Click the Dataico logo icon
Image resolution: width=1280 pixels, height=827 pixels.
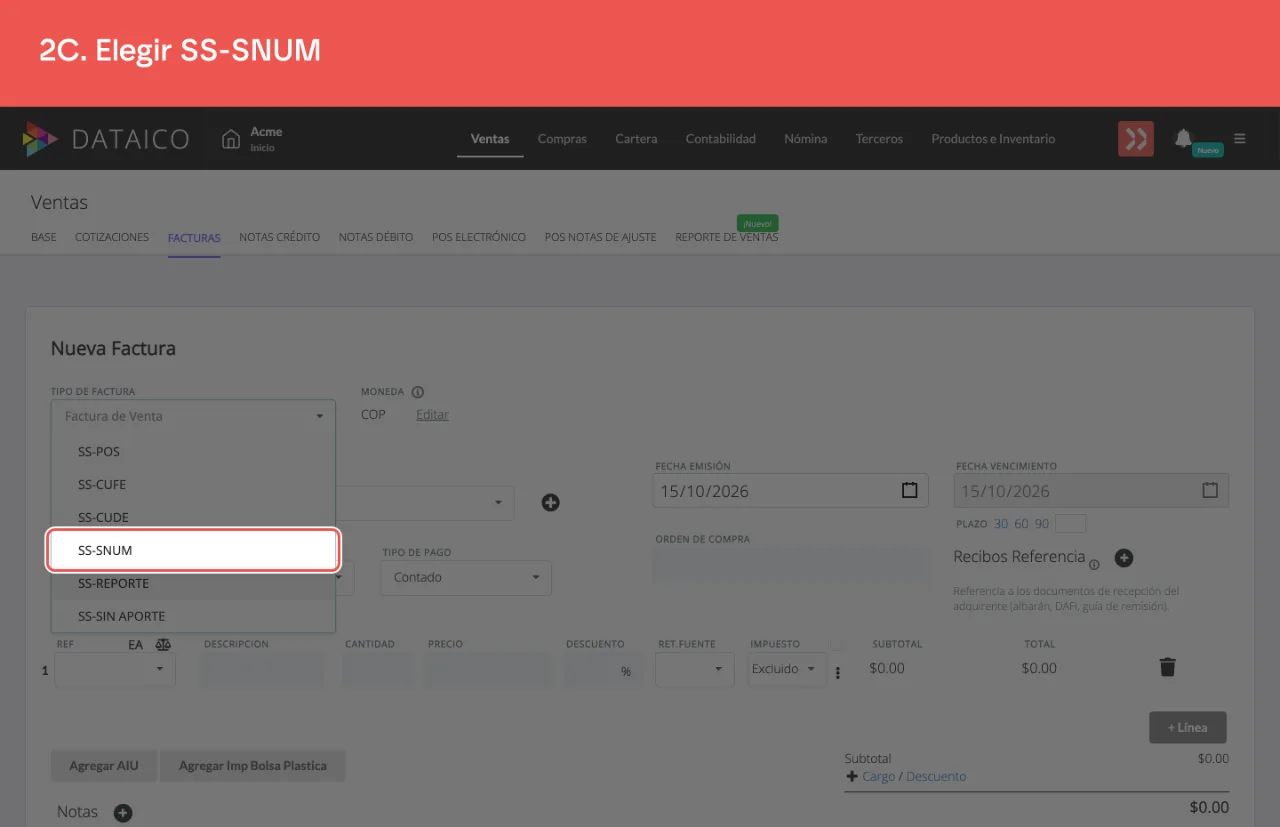tap(41, 139)
